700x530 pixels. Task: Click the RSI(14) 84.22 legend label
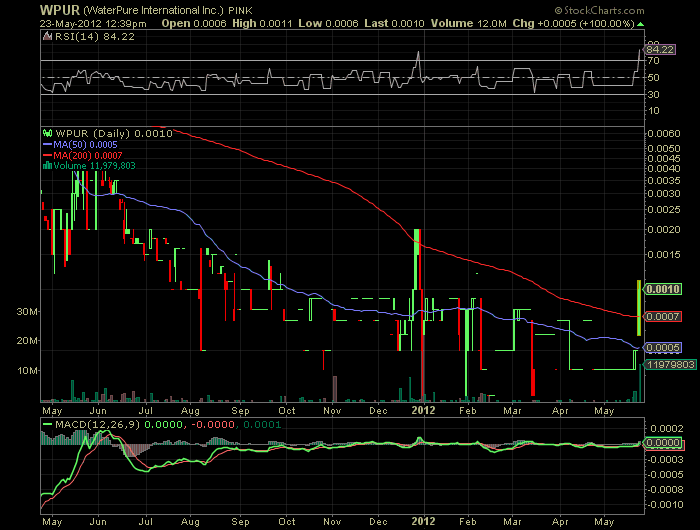[x=94, y=37]
